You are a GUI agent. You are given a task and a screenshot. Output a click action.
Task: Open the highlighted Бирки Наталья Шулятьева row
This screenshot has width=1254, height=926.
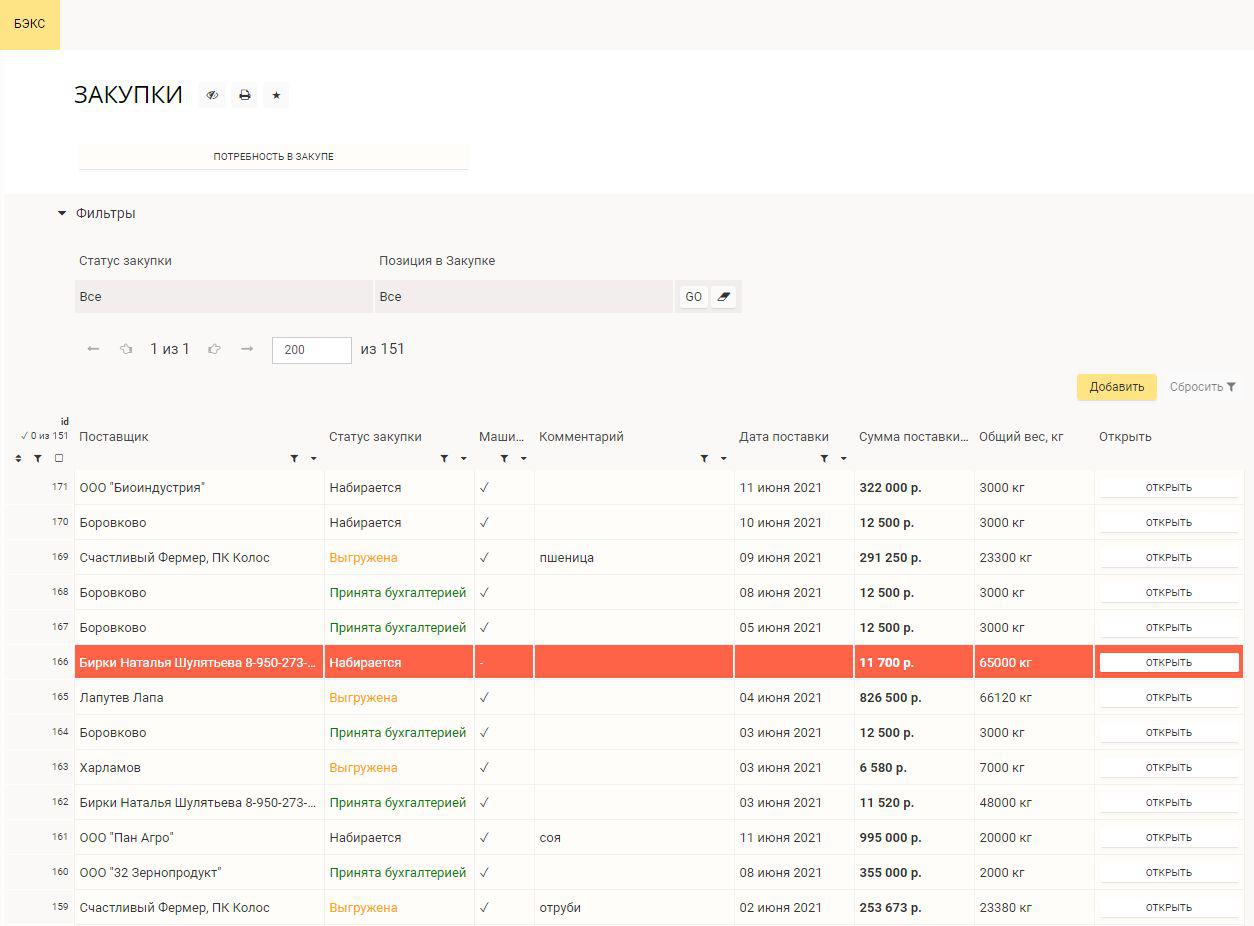tap(1169, 662)
